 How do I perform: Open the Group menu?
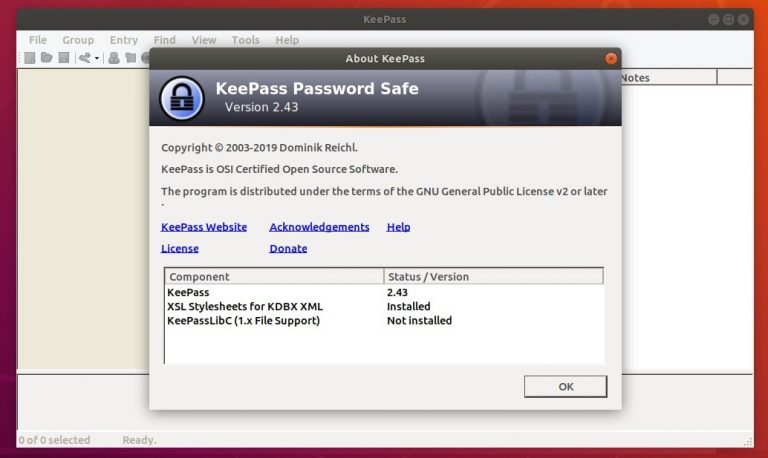point(78,40)
